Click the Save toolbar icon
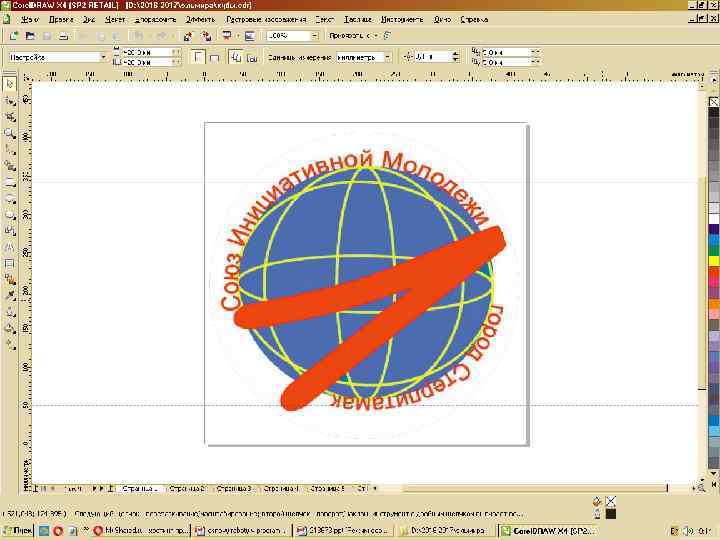720x540 pixels. (x=47, y=36)
